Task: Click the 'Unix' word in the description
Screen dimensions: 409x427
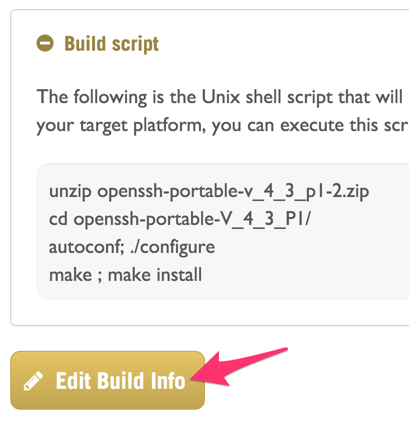Action: 221,97
